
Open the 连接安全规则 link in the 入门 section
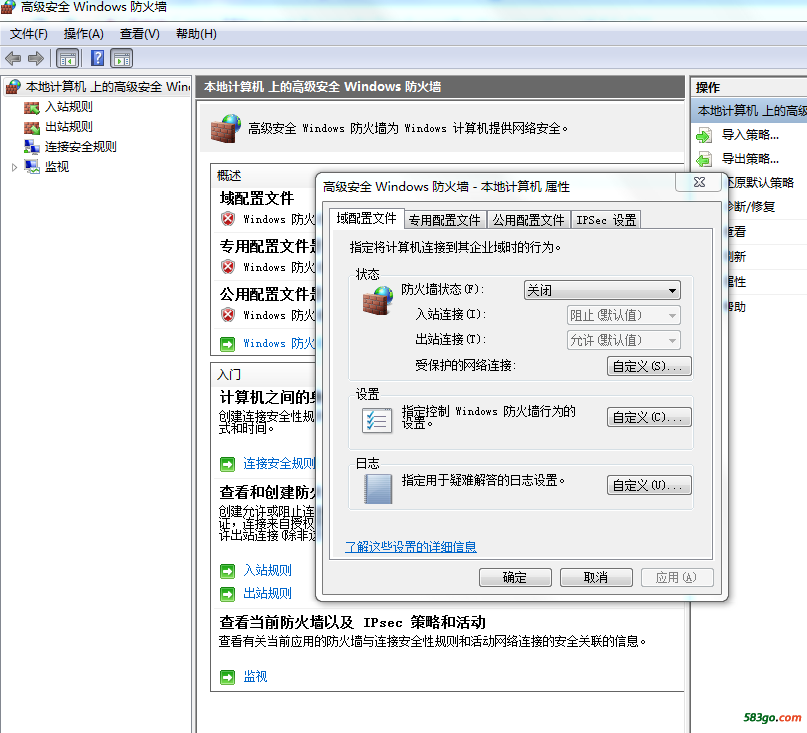coord(279,464)
